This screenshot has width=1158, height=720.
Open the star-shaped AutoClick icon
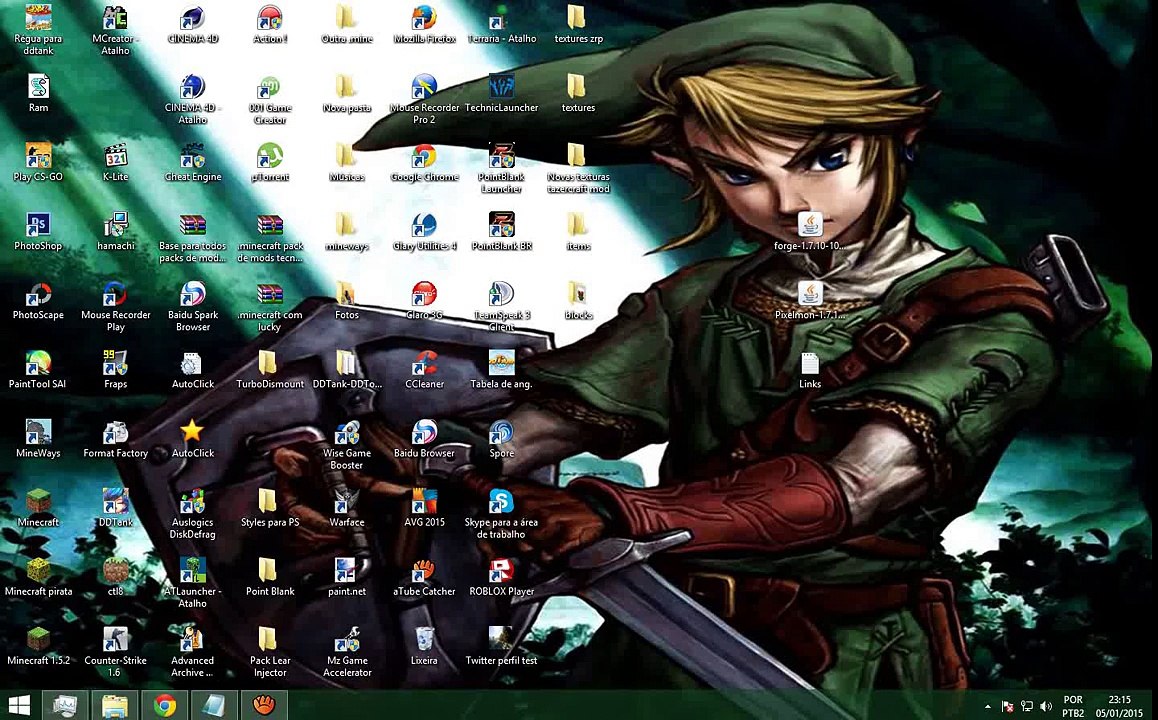click(193, 432)
